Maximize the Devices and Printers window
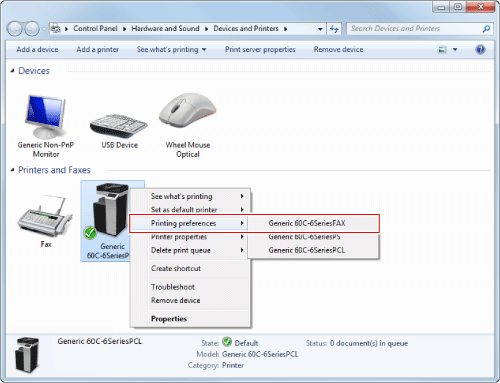 [x=458, y=7]
